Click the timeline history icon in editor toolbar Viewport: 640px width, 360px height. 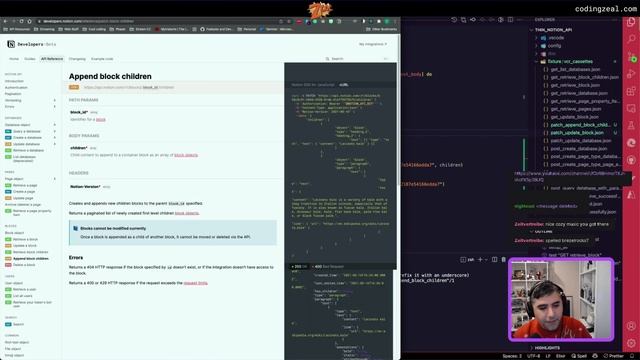tap(454, 20)
